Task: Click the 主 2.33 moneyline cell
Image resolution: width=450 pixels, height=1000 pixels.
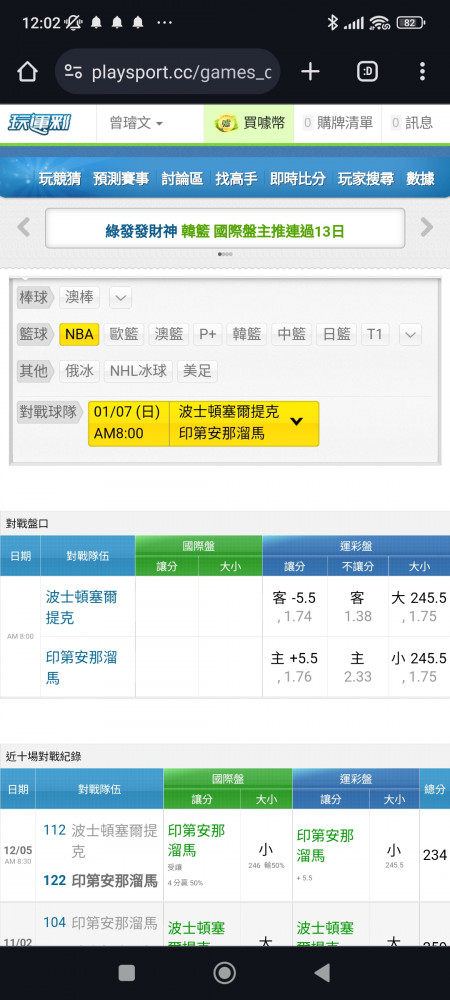Action: point(357,666)
